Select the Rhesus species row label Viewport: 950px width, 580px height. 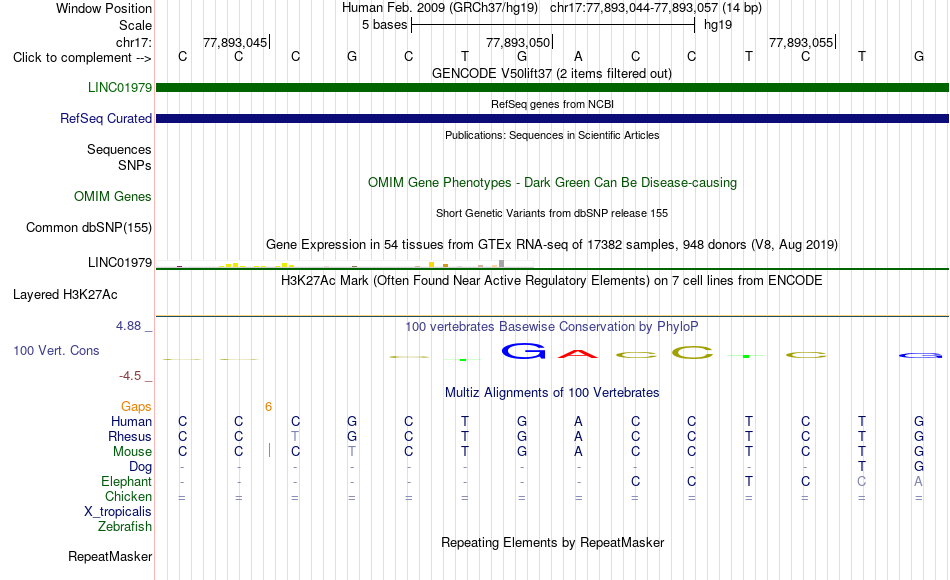pyautogui.click(x=130, y=436)
